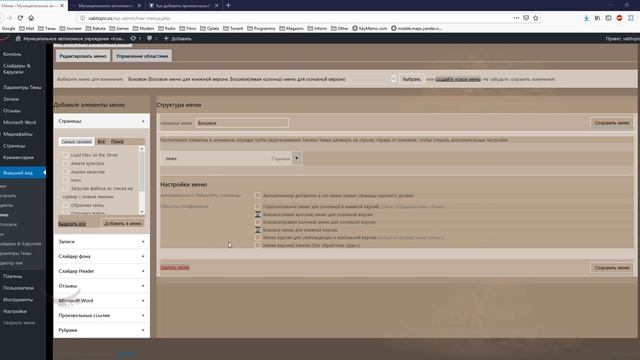Check the 'Load Files on the Server' page
Viewport: 640px width, 360px height.
pos(66,155)
